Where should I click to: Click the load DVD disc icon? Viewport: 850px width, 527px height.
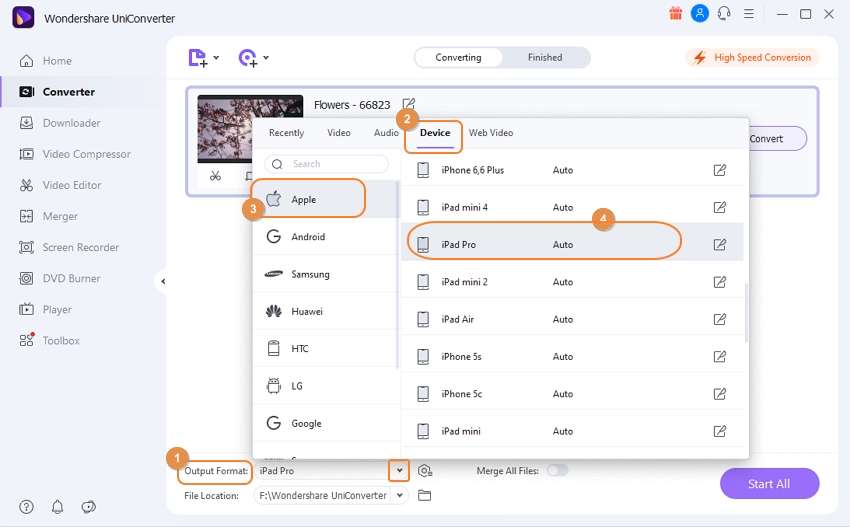coord(248,57)
